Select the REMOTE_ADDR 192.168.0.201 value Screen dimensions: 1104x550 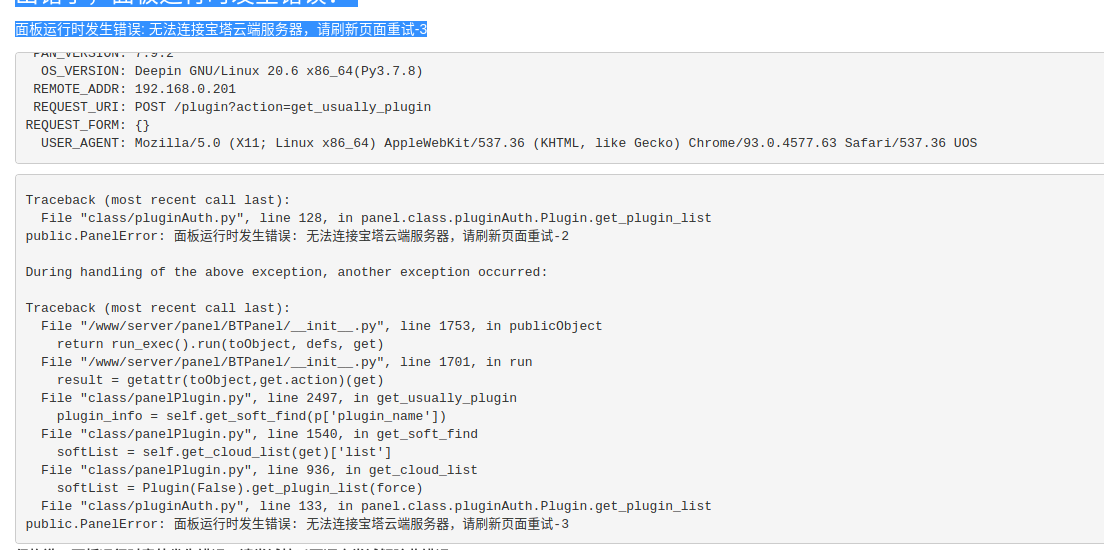coord(185,89)
